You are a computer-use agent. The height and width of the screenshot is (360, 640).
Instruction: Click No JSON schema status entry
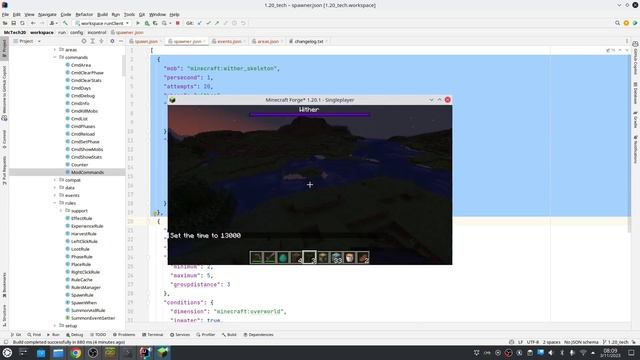[581, 342]
